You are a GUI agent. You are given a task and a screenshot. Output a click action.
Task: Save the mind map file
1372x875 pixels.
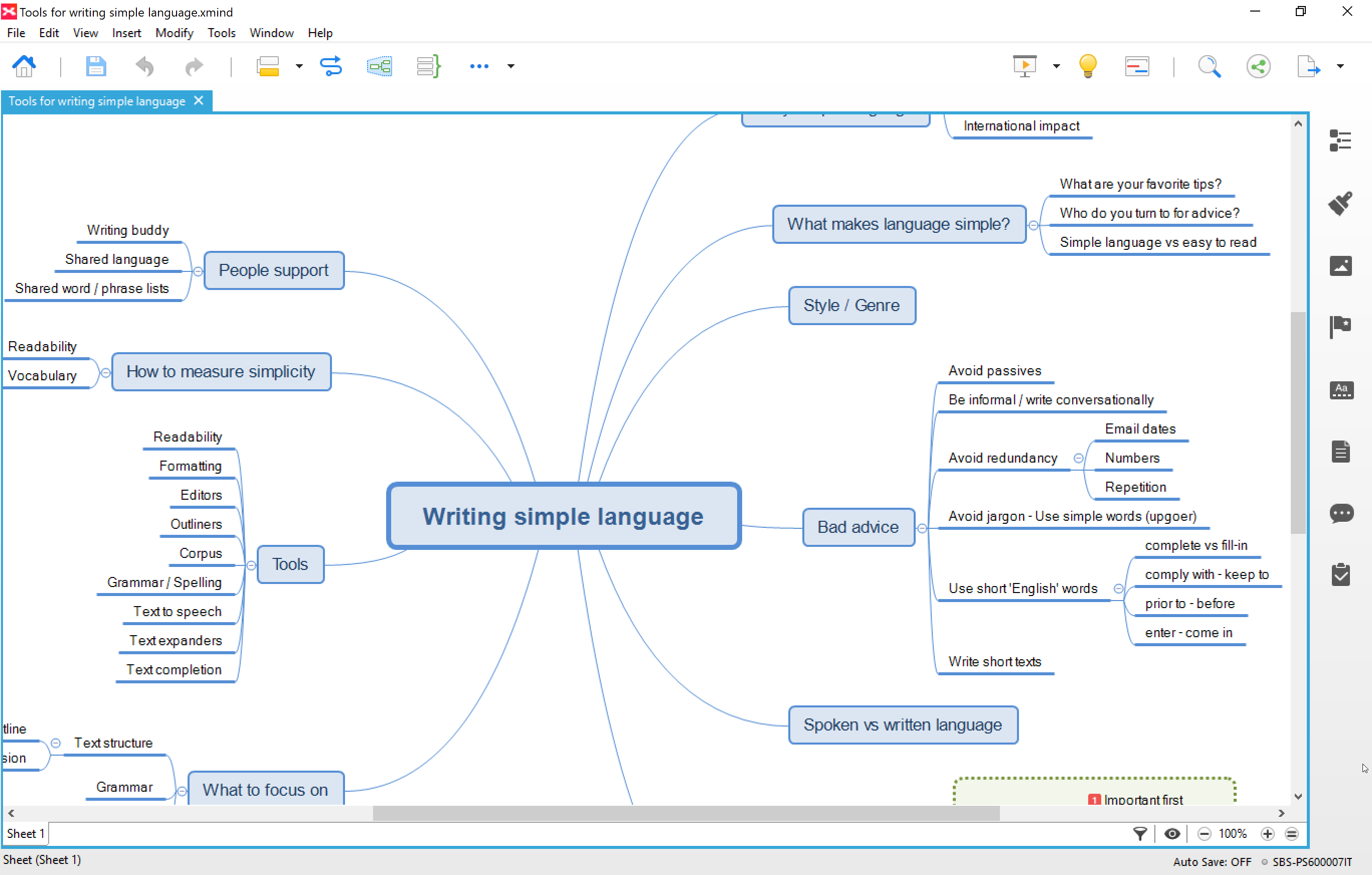pos(96,67)
